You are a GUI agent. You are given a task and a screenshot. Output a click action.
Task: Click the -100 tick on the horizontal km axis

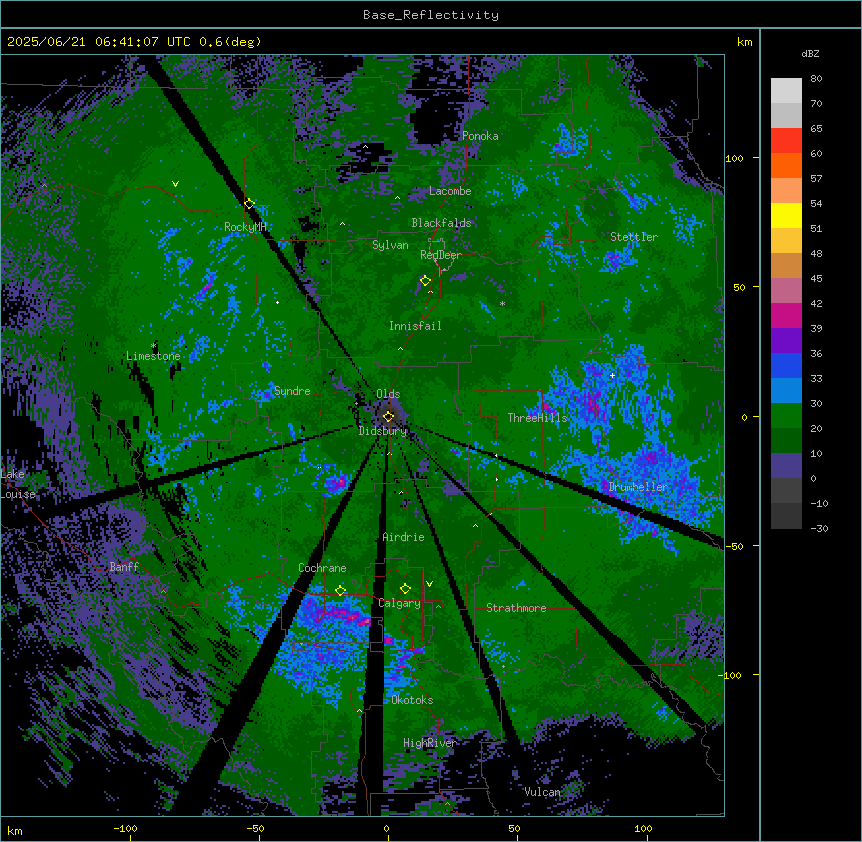[x=126, y=828]
